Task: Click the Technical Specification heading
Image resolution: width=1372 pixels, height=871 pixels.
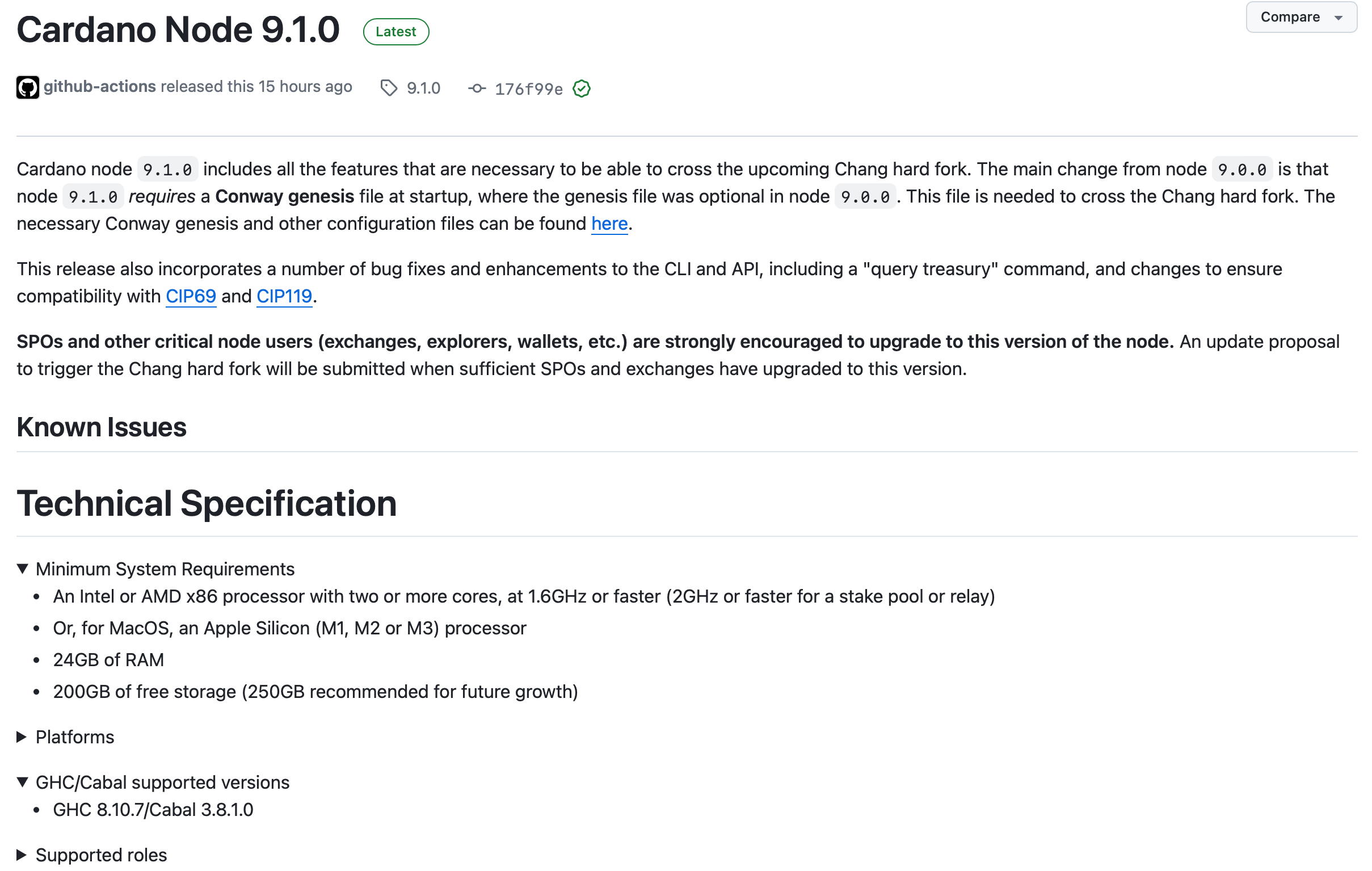Action: (207, 503)
